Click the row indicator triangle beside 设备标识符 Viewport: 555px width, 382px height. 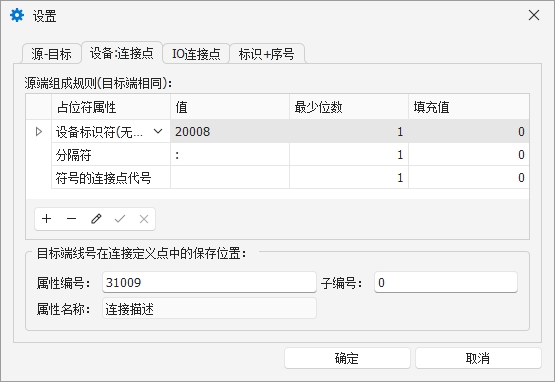39,132
